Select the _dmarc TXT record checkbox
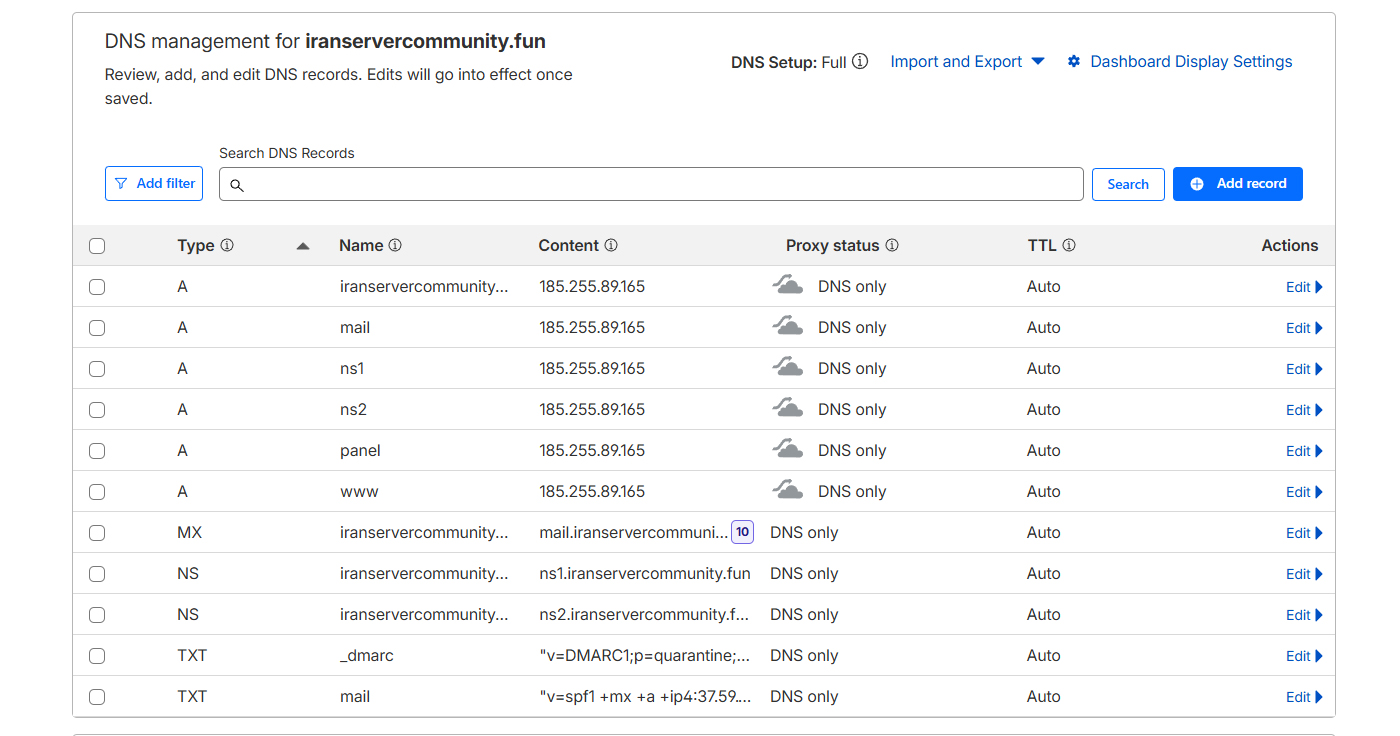 click(x=97, y=656)
